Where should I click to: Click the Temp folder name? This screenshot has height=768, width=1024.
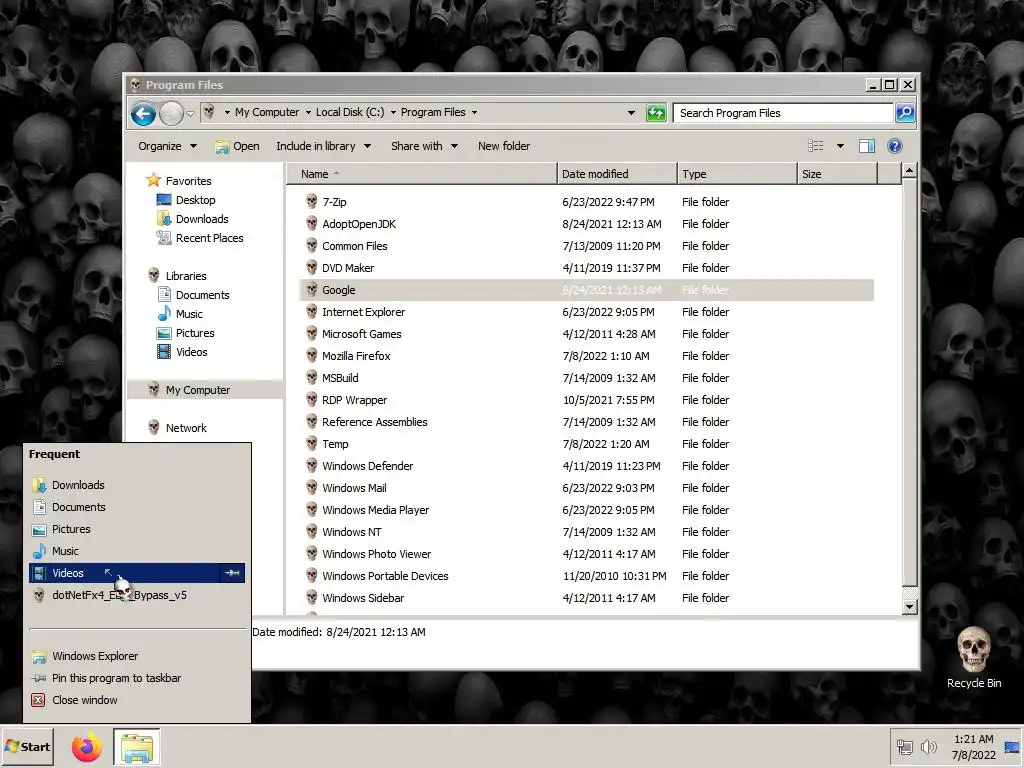coord(335,444)
